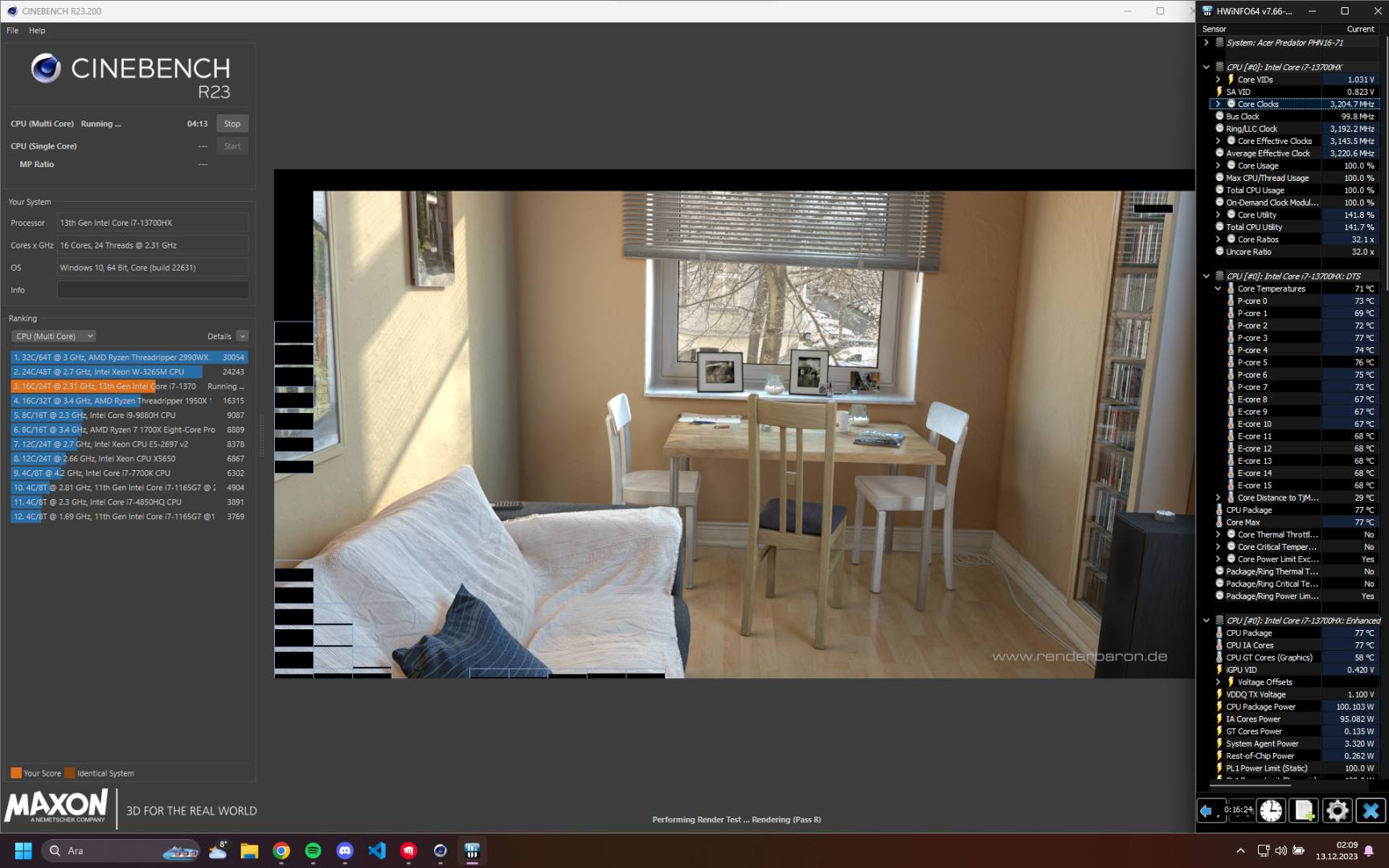Click the HWiNFO reset clock icon

click(1271, 811)
